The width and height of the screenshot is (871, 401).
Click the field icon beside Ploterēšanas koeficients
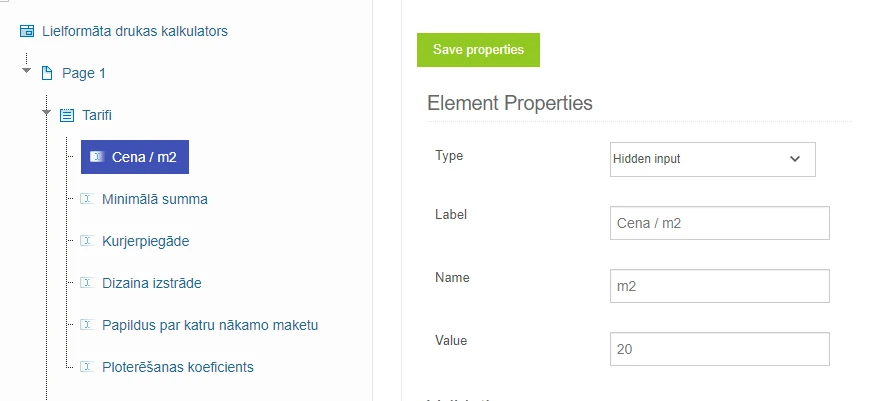85,367
